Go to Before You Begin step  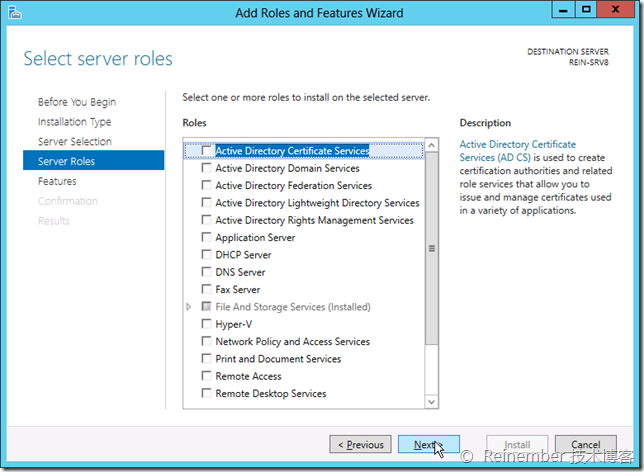77,102
